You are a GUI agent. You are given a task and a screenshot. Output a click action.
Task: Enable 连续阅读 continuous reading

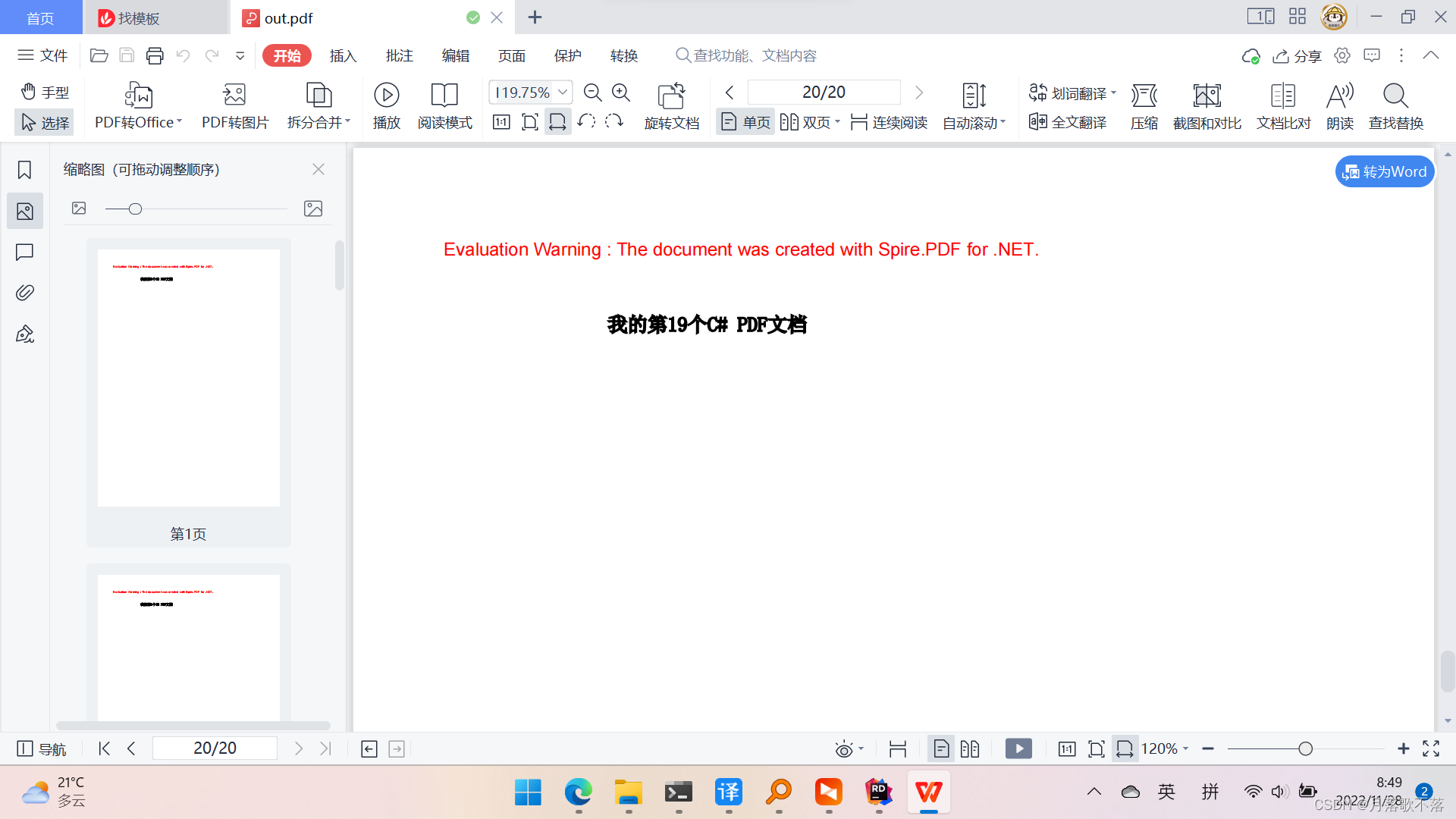point(888,121)
